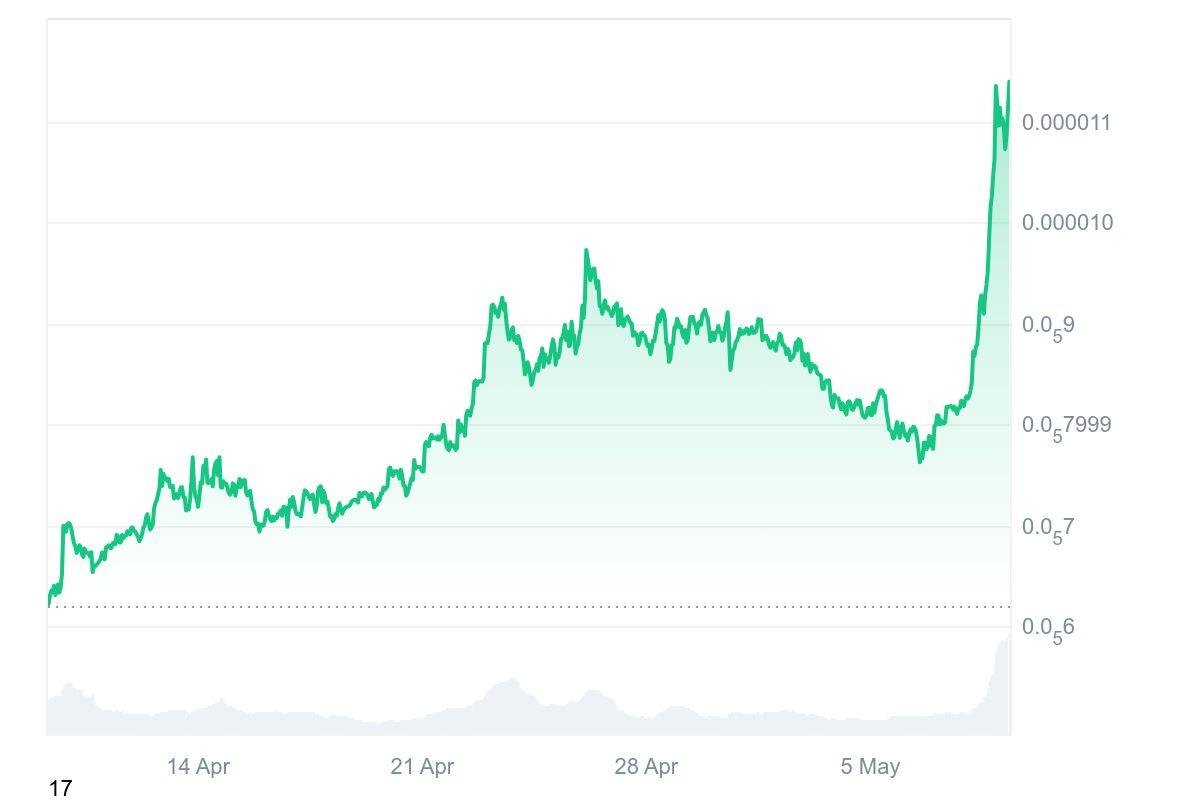The width and height of the screenshot is (1200, 800).
Task: Click the price line's highest peak at far right
Action: click(1008, 82)
